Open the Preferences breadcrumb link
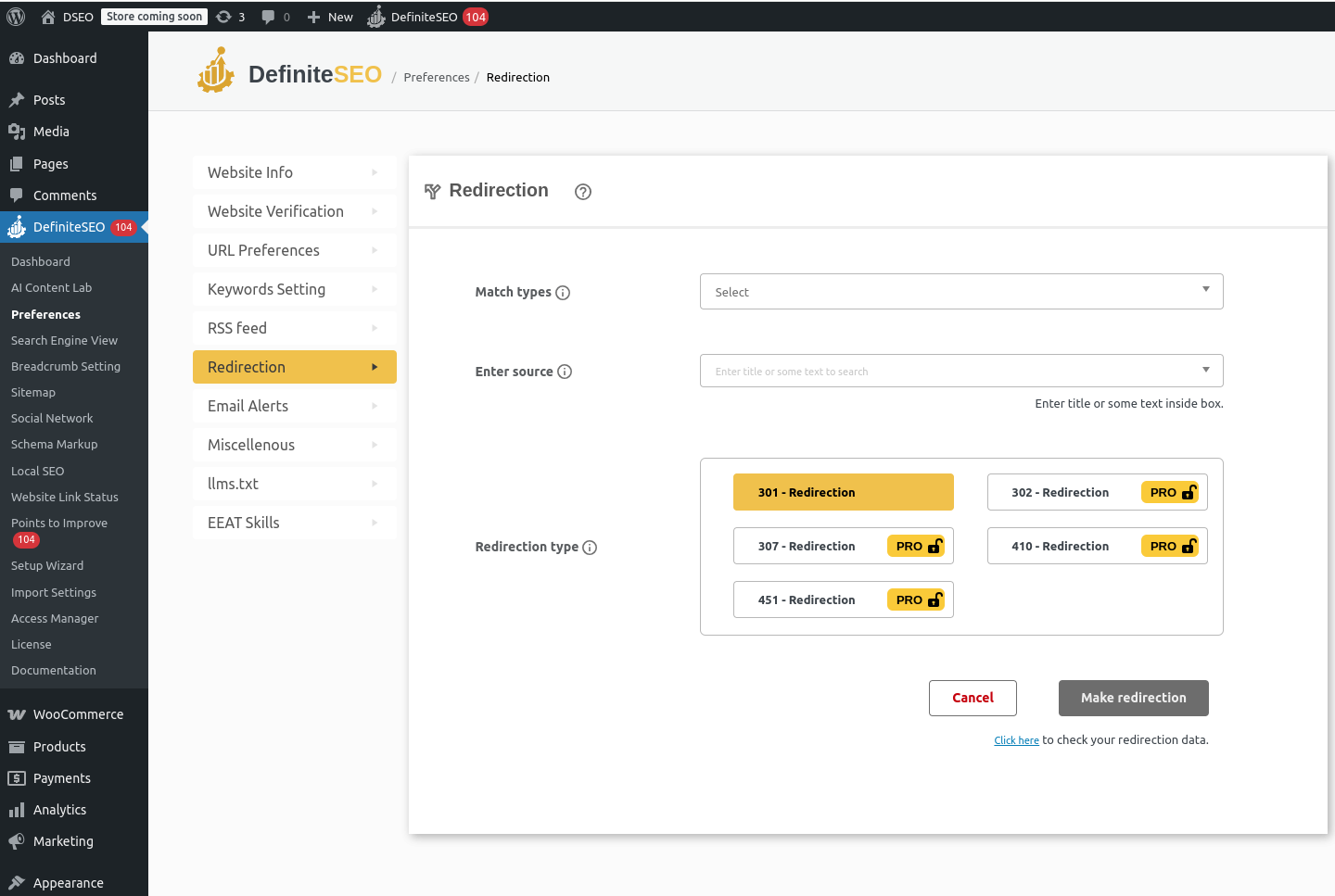The height and width of the screenshot is (896, 1335). (437, 77)
